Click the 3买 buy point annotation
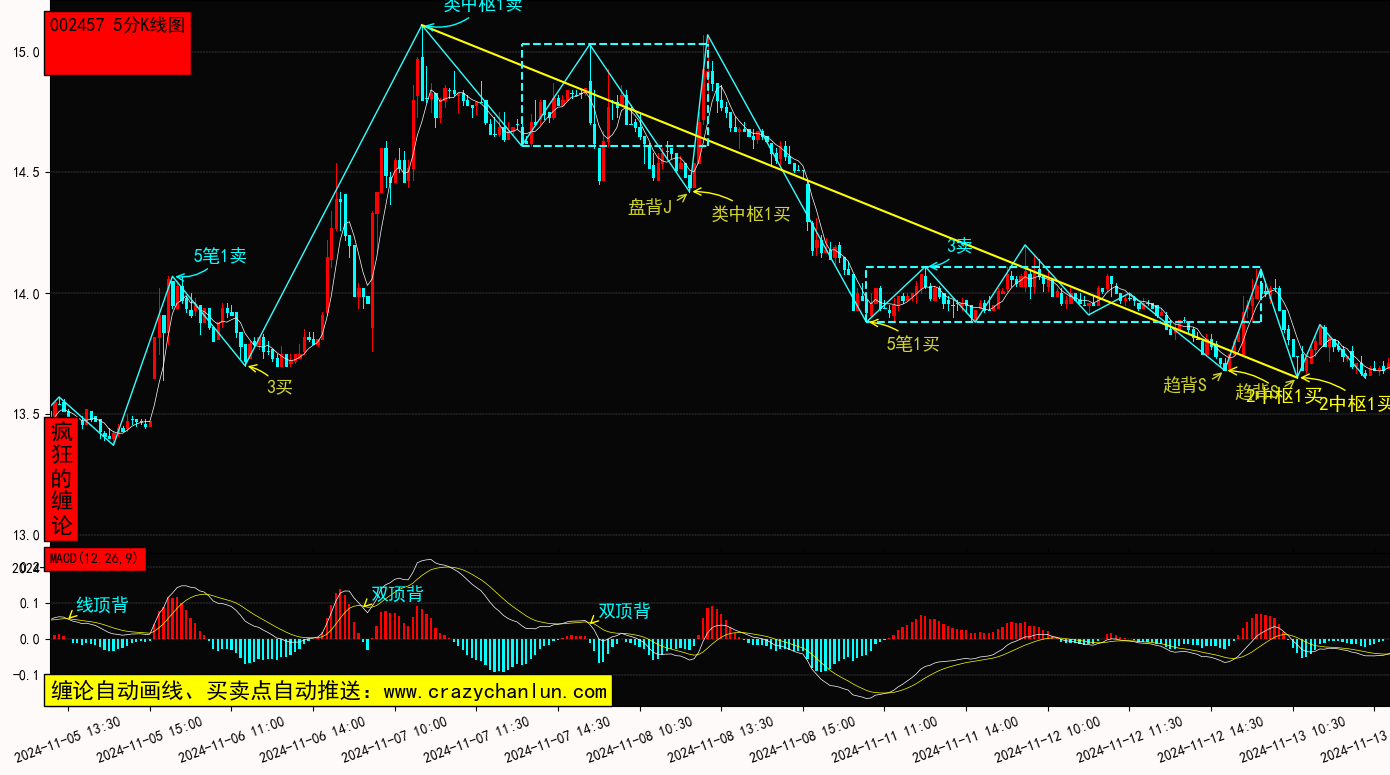The image size is (1390, 775). (279, 387)
